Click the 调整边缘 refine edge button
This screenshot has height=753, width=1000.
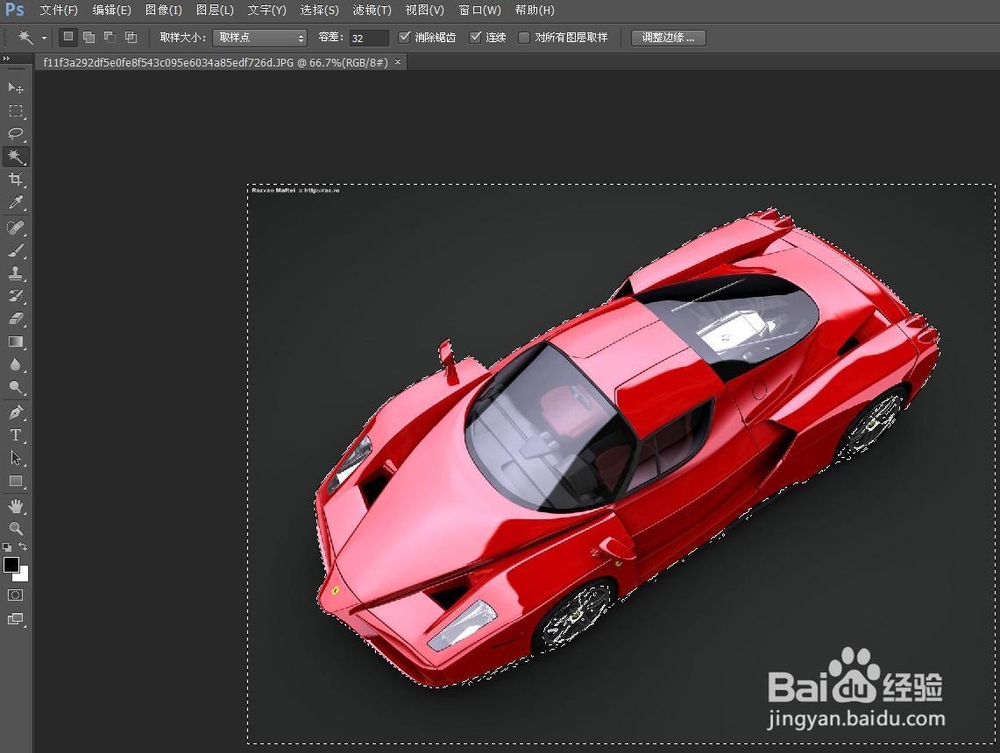click(x=668, y=38)
